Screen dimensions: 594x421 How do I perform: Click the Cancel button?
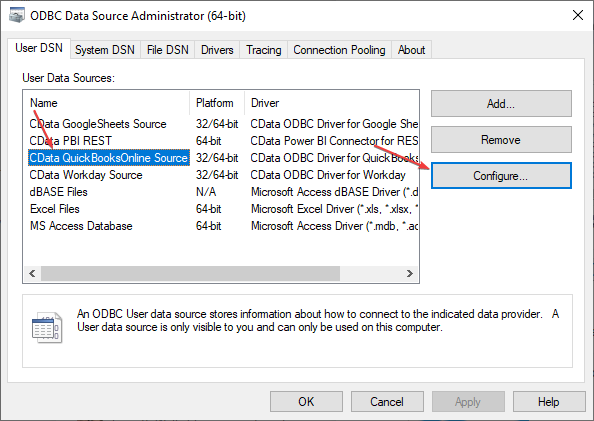pos(387,402)
